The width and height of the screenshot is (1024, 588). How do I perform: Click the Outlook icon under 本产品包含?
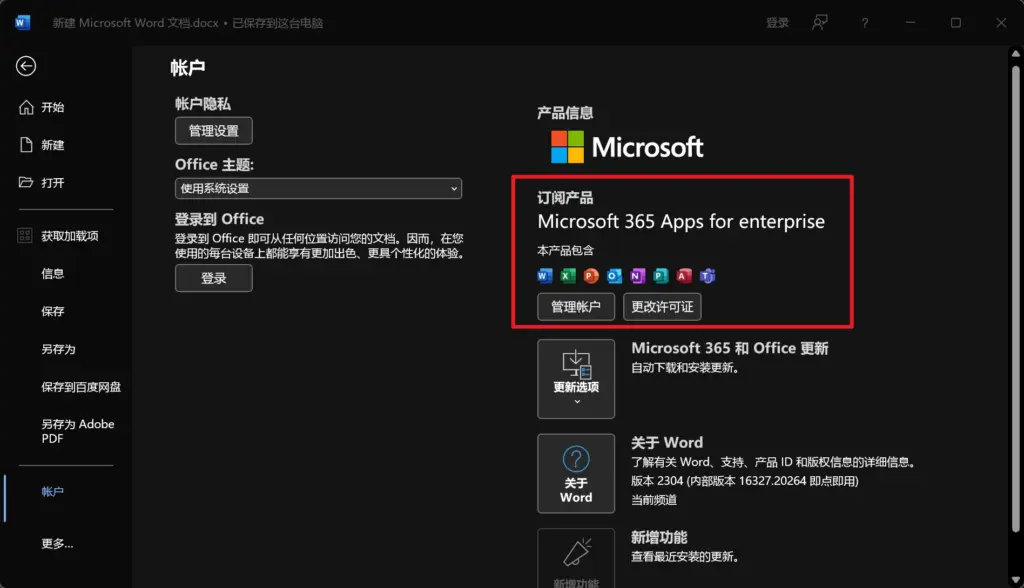[615, 276]
